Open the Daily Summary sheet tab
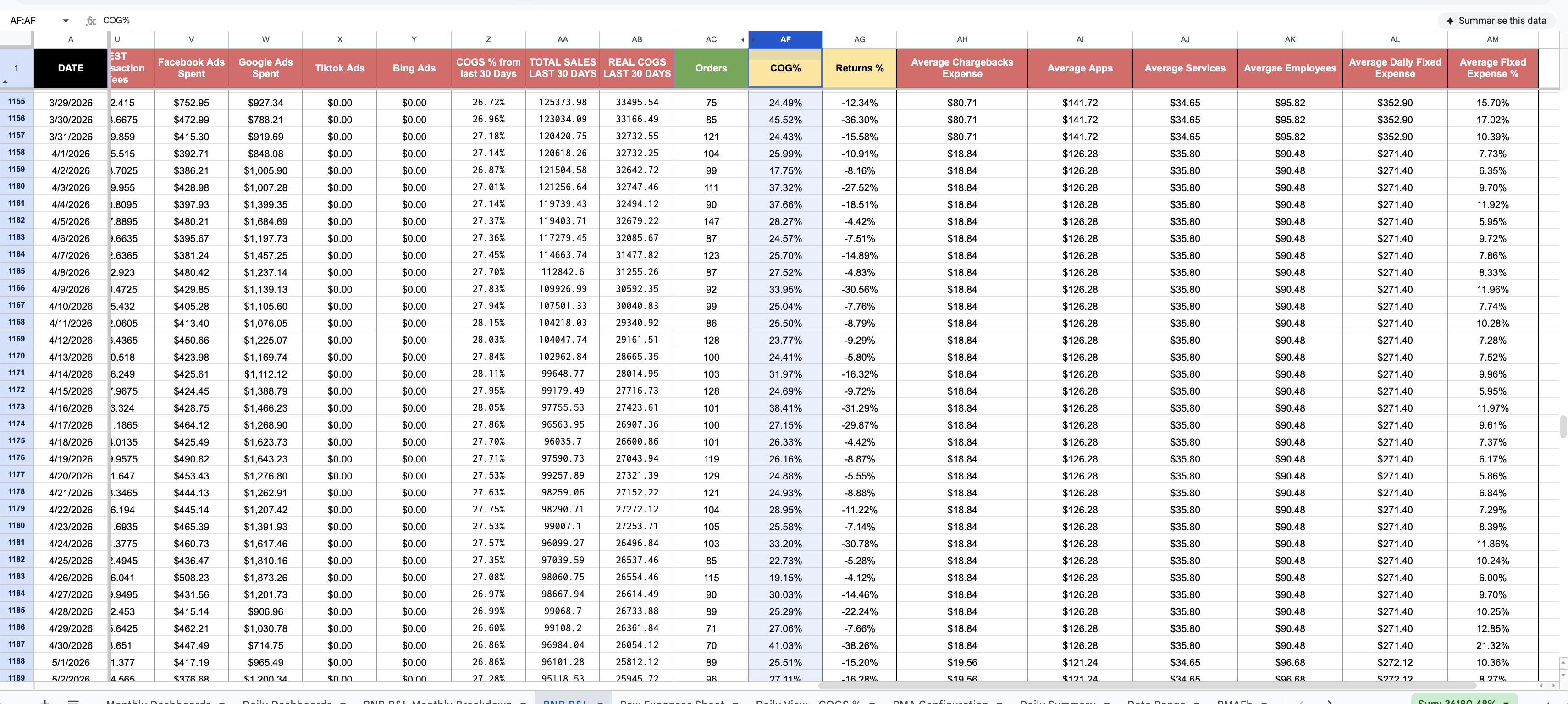 point(1057,702)
